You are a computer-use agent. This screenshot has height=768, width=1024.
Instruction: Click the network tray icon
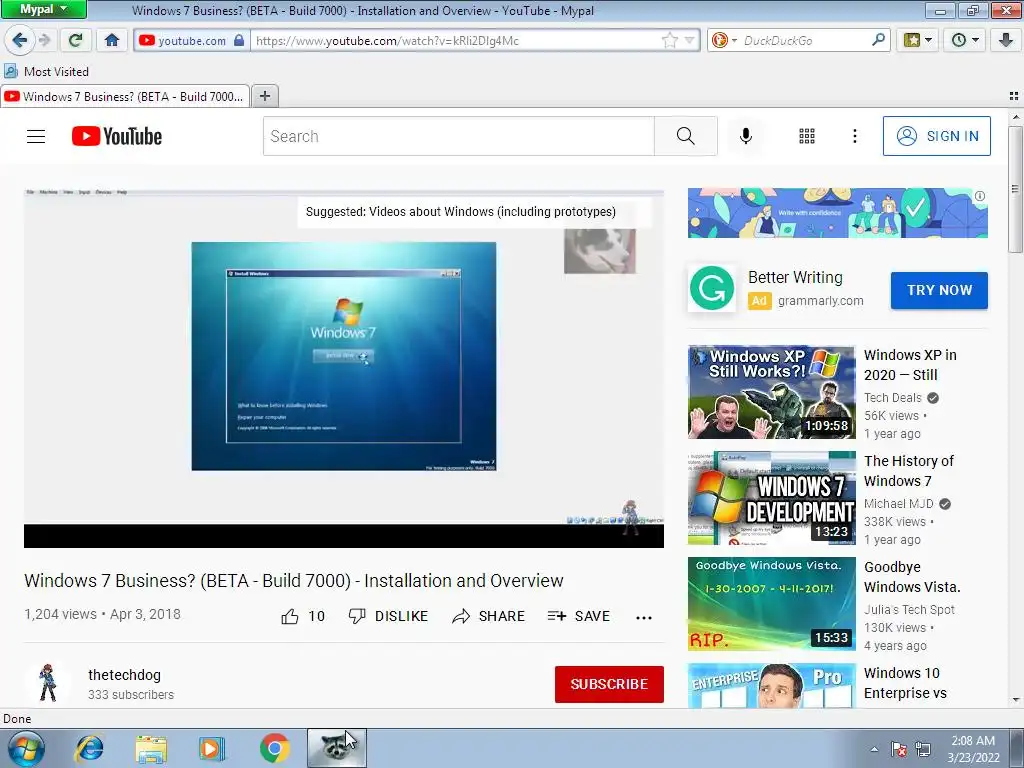923,749
